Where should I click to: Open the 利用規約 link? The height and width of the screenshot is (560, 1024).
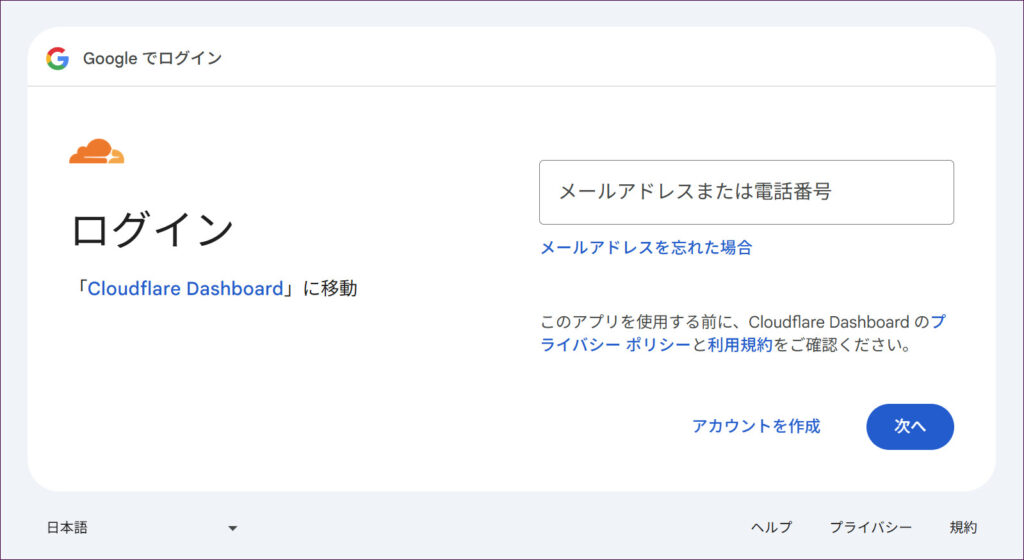740,346
